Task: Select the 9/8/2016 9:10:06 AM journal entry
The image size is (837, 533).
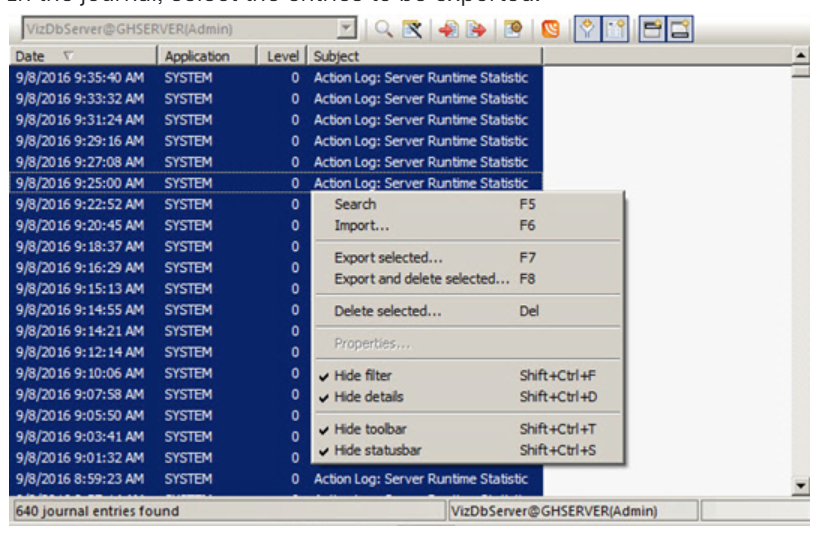Action: (160, 373)
